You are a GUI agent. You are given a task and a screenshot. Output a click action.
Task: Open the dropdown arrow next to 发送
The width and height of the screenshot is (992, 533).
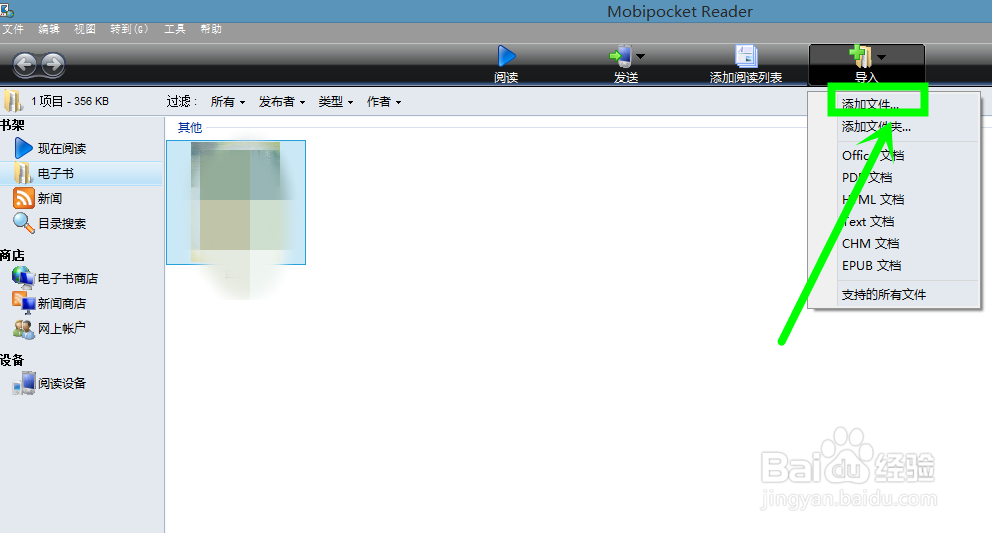[640, 57]
